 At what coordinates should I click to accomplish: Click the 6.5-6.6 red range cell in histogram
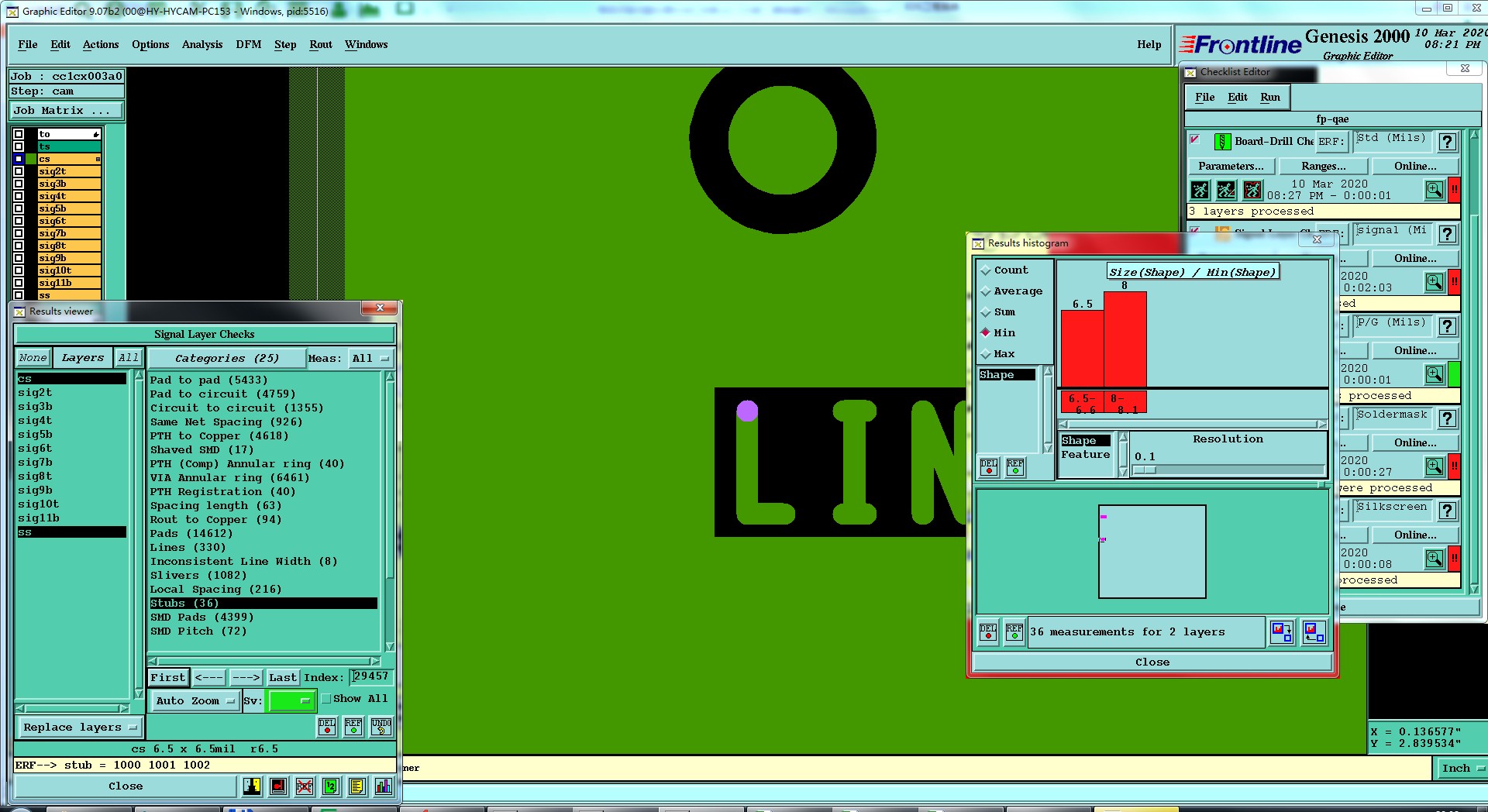pyautogui.click(x=1082, y=404)
